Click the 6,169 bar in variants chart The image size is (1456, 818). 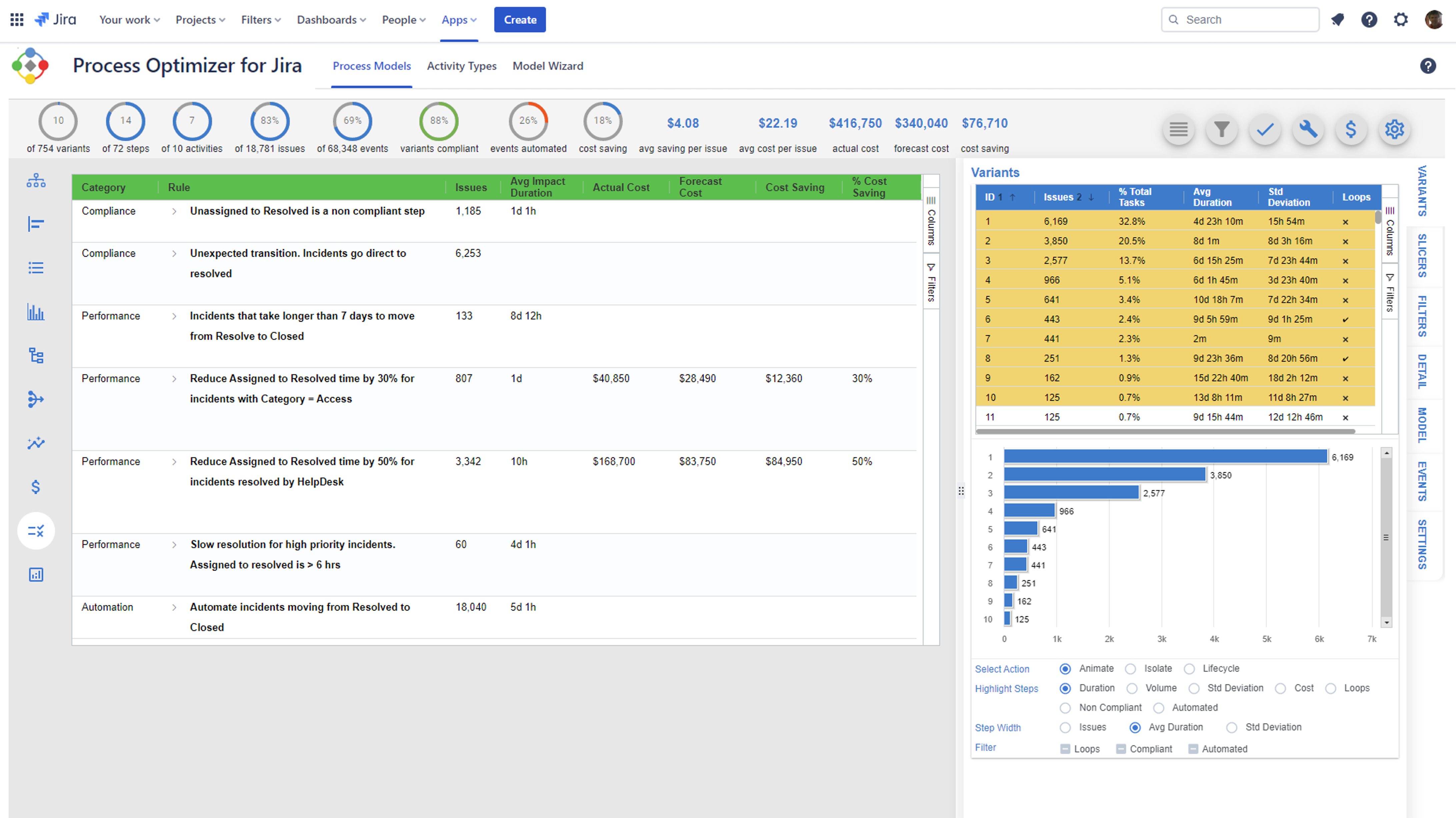tap(1166, 456)
